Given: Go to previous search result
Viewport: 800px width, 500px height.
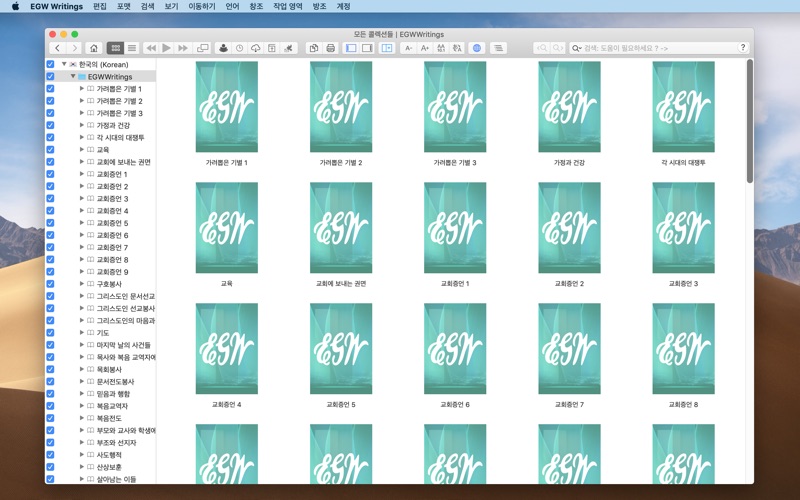Looking at the screenshot, I should 542,48.
